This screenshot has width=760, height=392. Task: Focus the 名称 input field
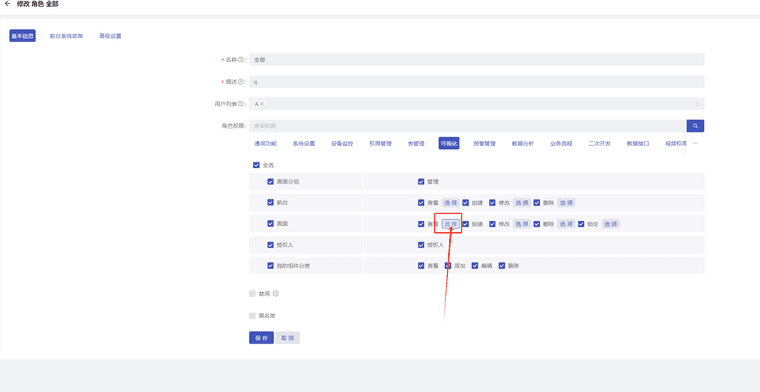coord(476,60)
